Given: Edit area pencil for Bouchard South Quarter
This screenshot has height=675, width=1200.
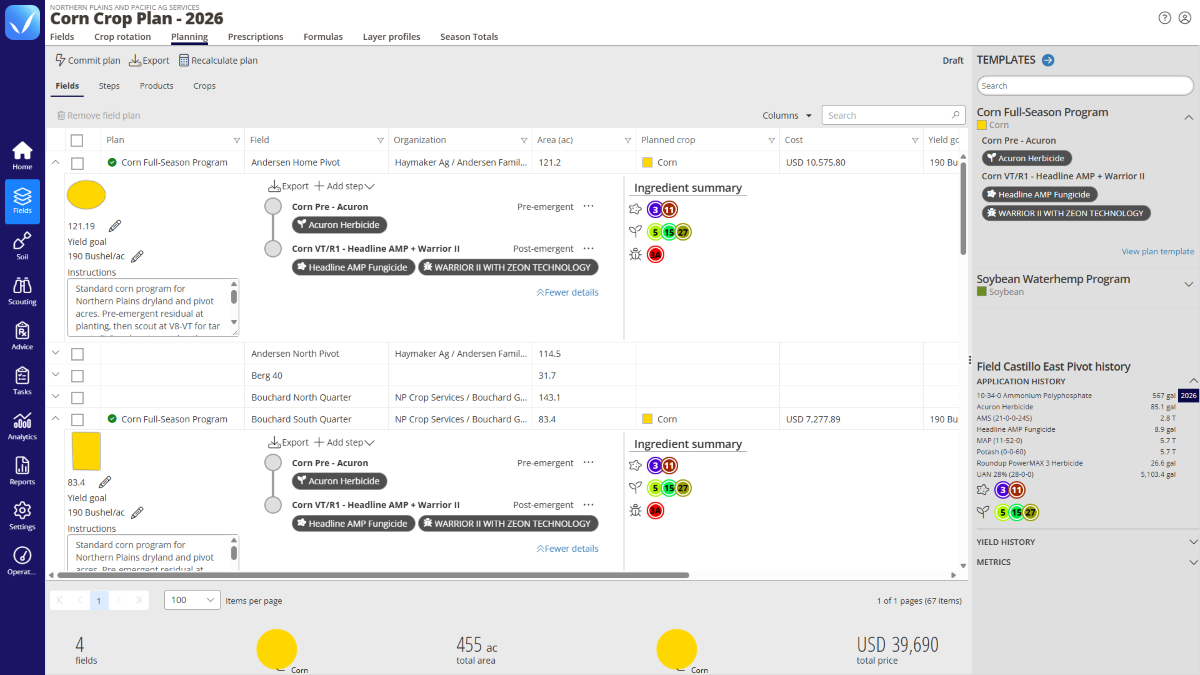Looking at the screenshot, I should [x=105, y=482].
